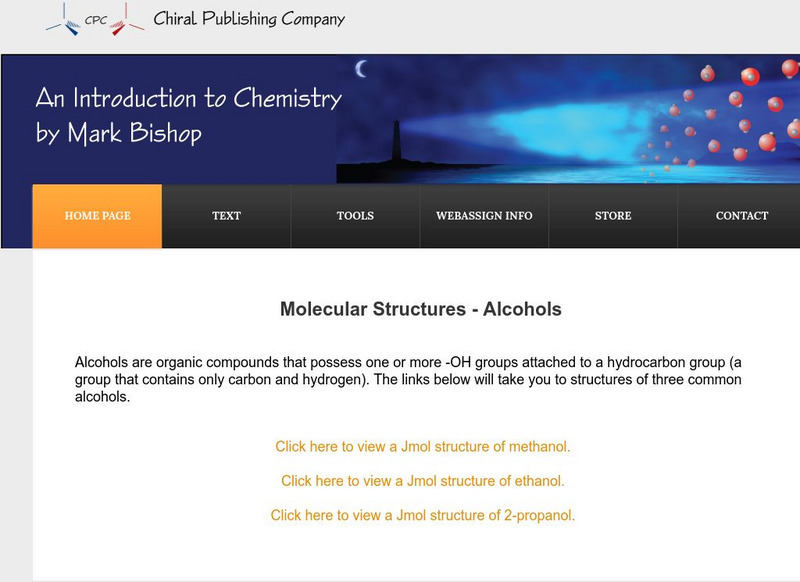Viewport: 800px width, 582px height.
Task: View the Jmol structure of methanol
Action: coord(423,447)
